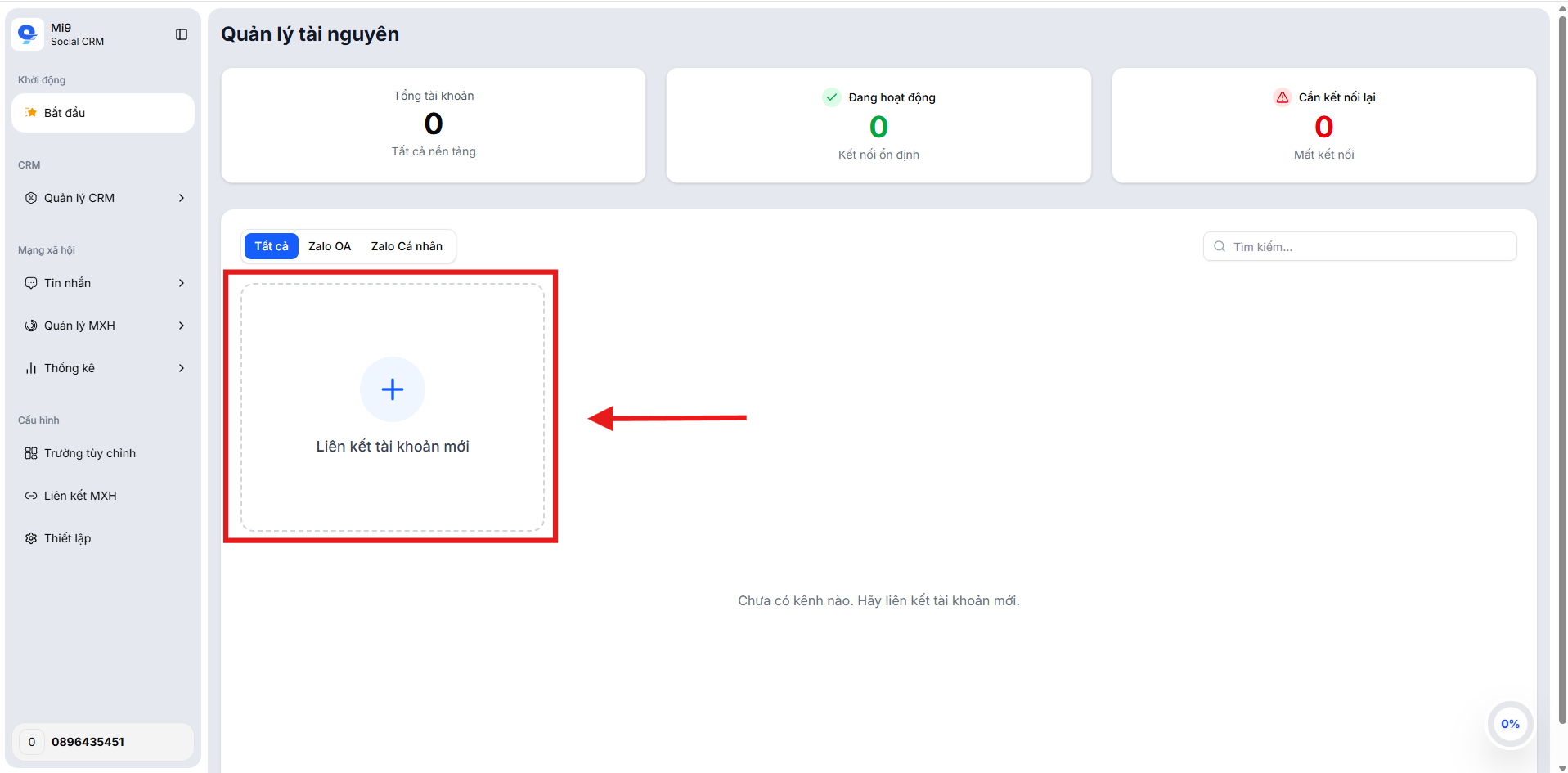Open Trường tùy chỉnh from sidebar
Screen dimensions: 1568x773
[x=90, y=453]
